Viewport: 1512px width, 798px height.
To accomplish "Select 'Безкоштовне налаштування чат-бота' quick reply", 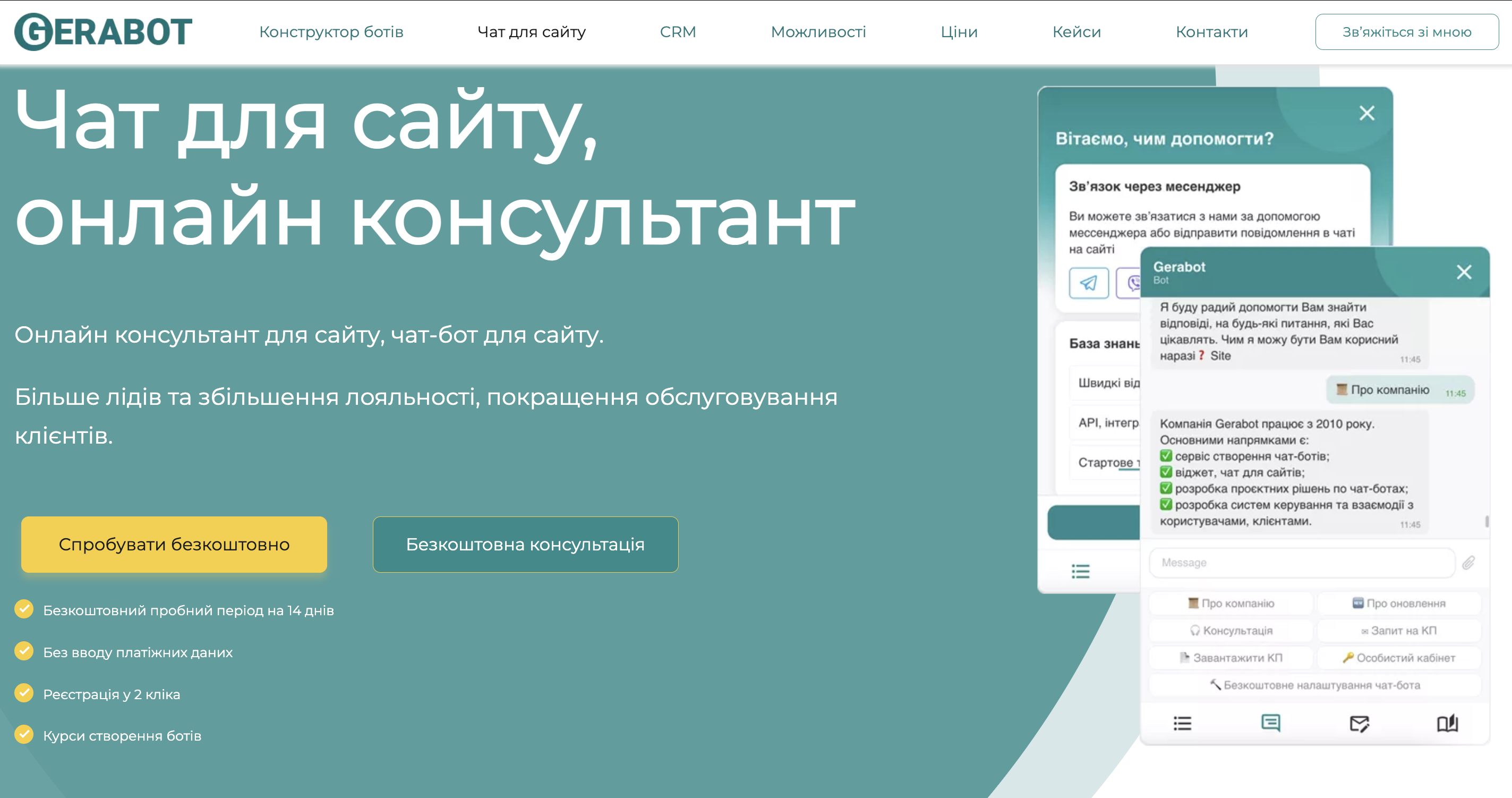I will point(1314,685).
